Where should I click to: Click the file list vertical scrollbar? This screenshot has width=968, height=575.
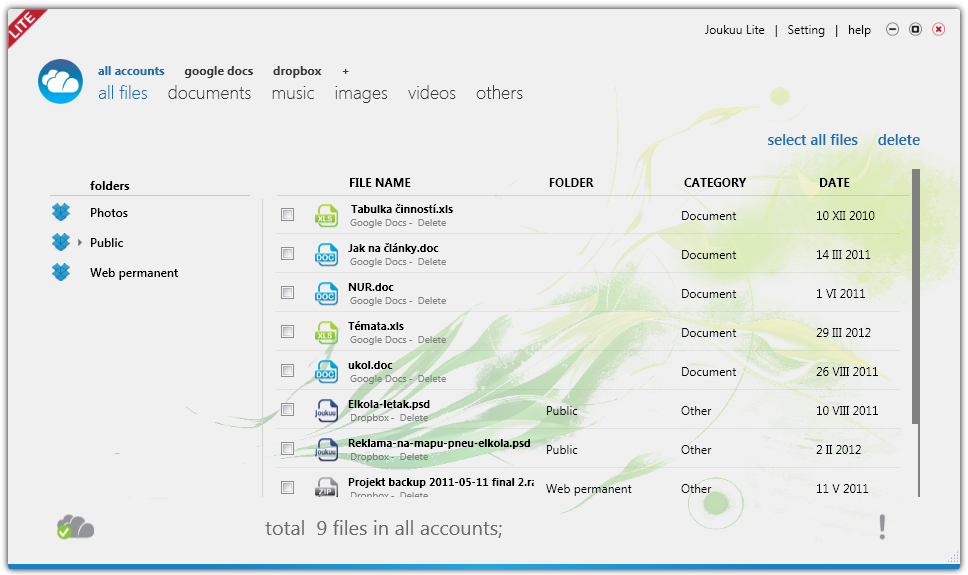(916, 296)
